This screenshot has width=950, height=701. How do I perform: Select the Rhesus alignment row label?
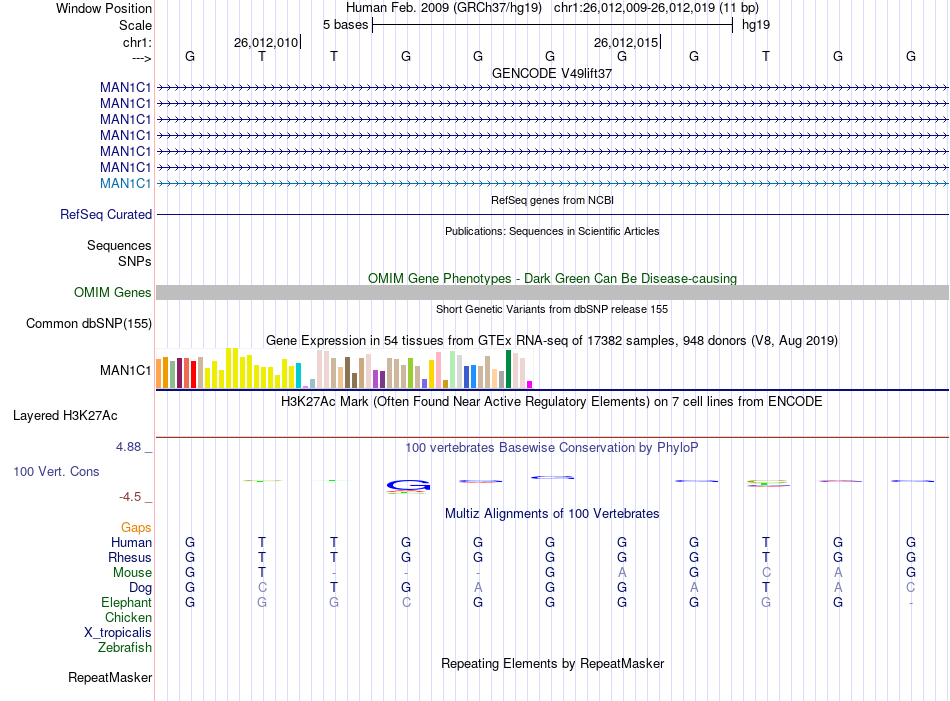(x=130, y=557)
